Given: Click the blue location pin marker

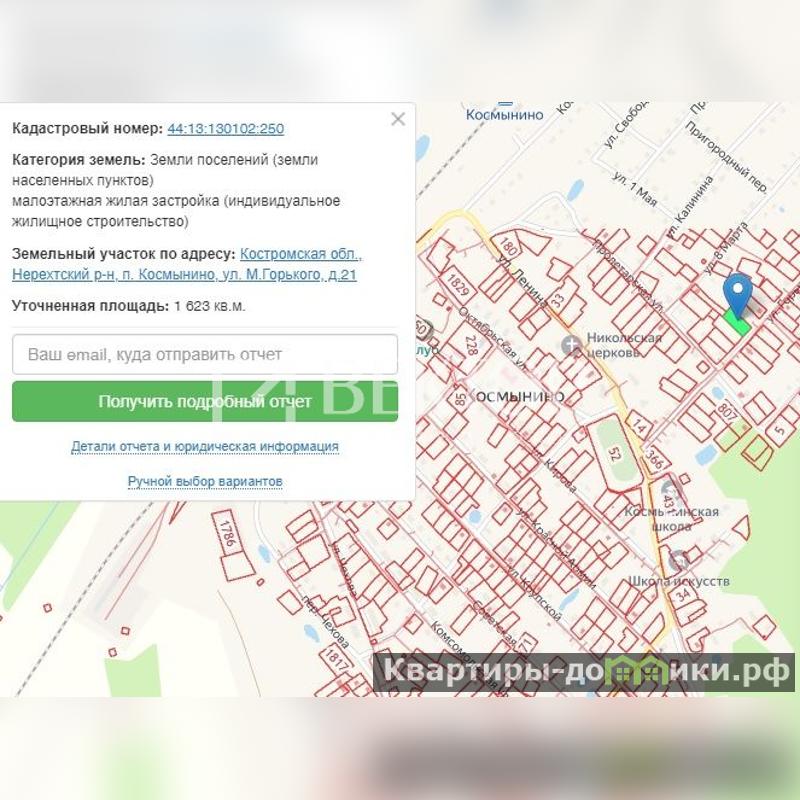Looking at the screenshot, I should click(738, 294).
